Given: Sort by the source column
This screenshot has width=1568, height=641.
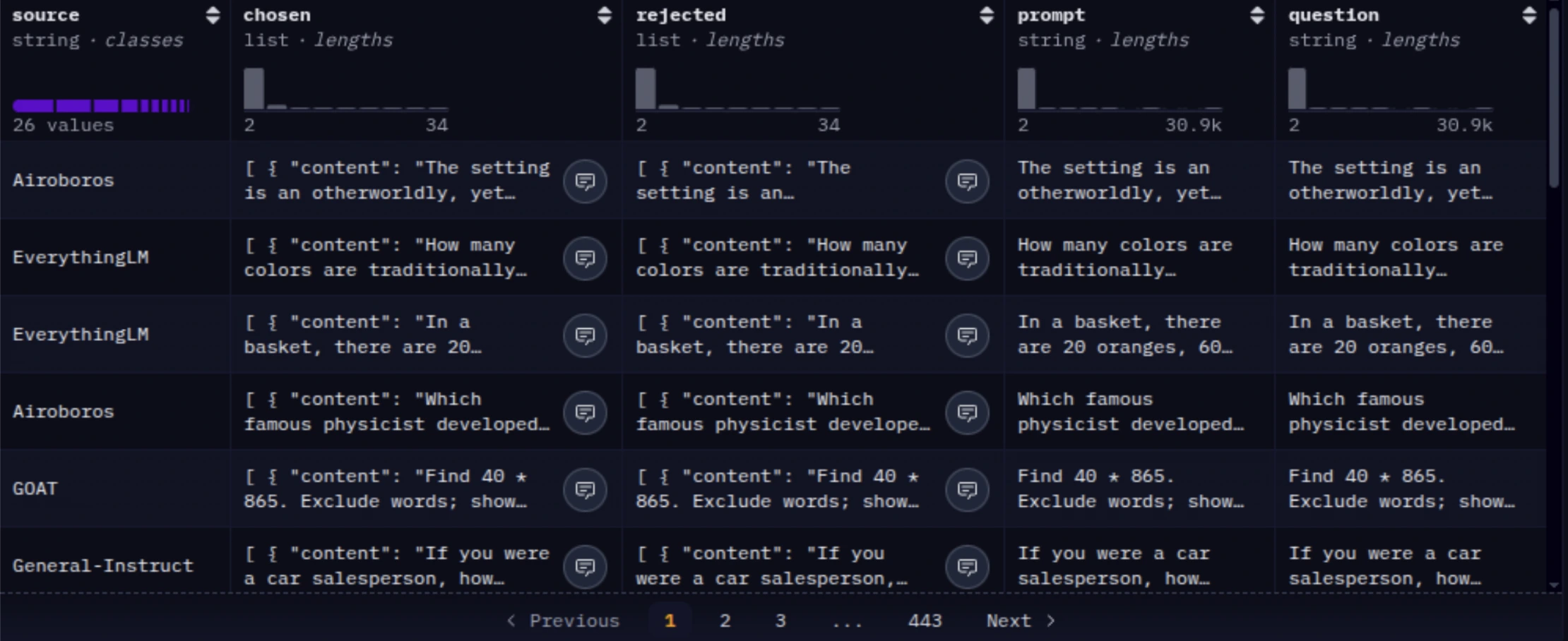Looking at the screenshot, I should [213, 16].
